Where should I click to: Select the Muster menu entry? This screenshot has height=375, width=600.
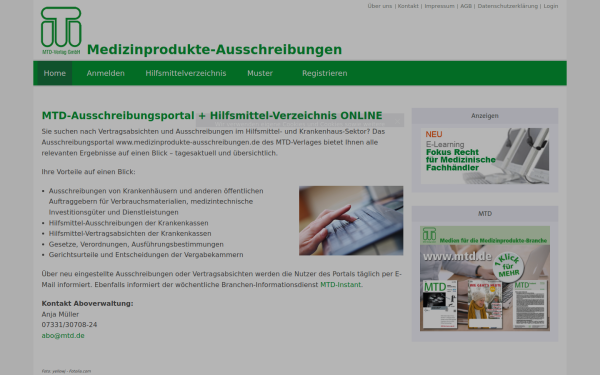(x=260, y=73)
